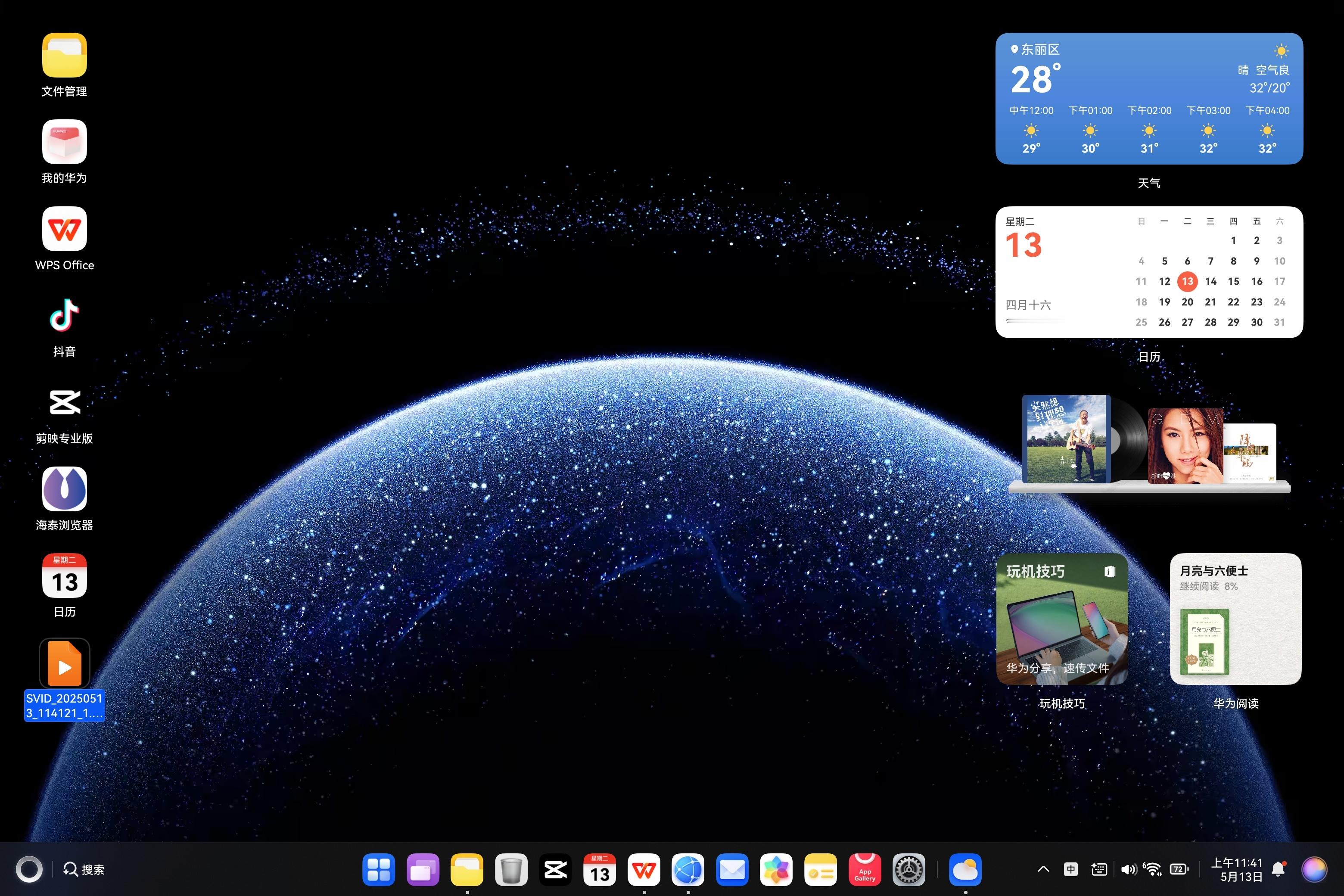Open the 我的华为 desktop icon
Image resolution: width=1344 pixels, height=896 pixels.
point(64,142)
